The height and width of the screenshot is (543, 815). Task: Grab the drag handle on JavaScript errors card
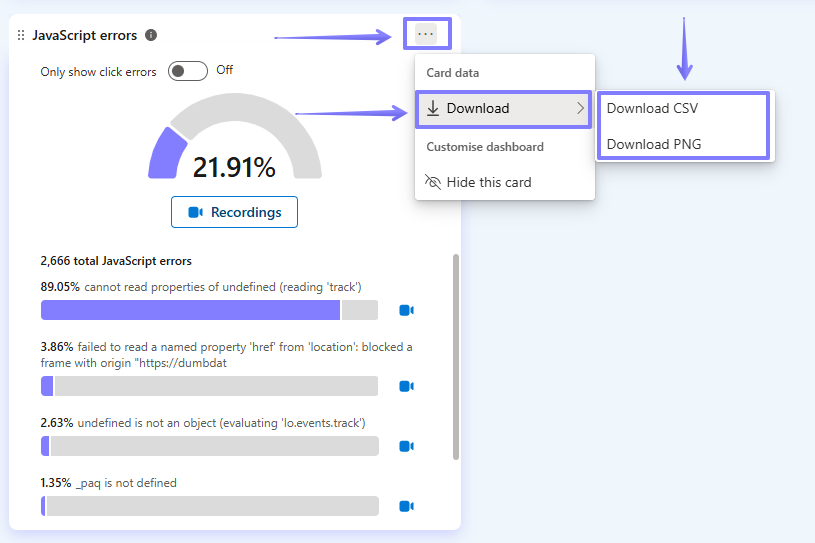[21, 35]
